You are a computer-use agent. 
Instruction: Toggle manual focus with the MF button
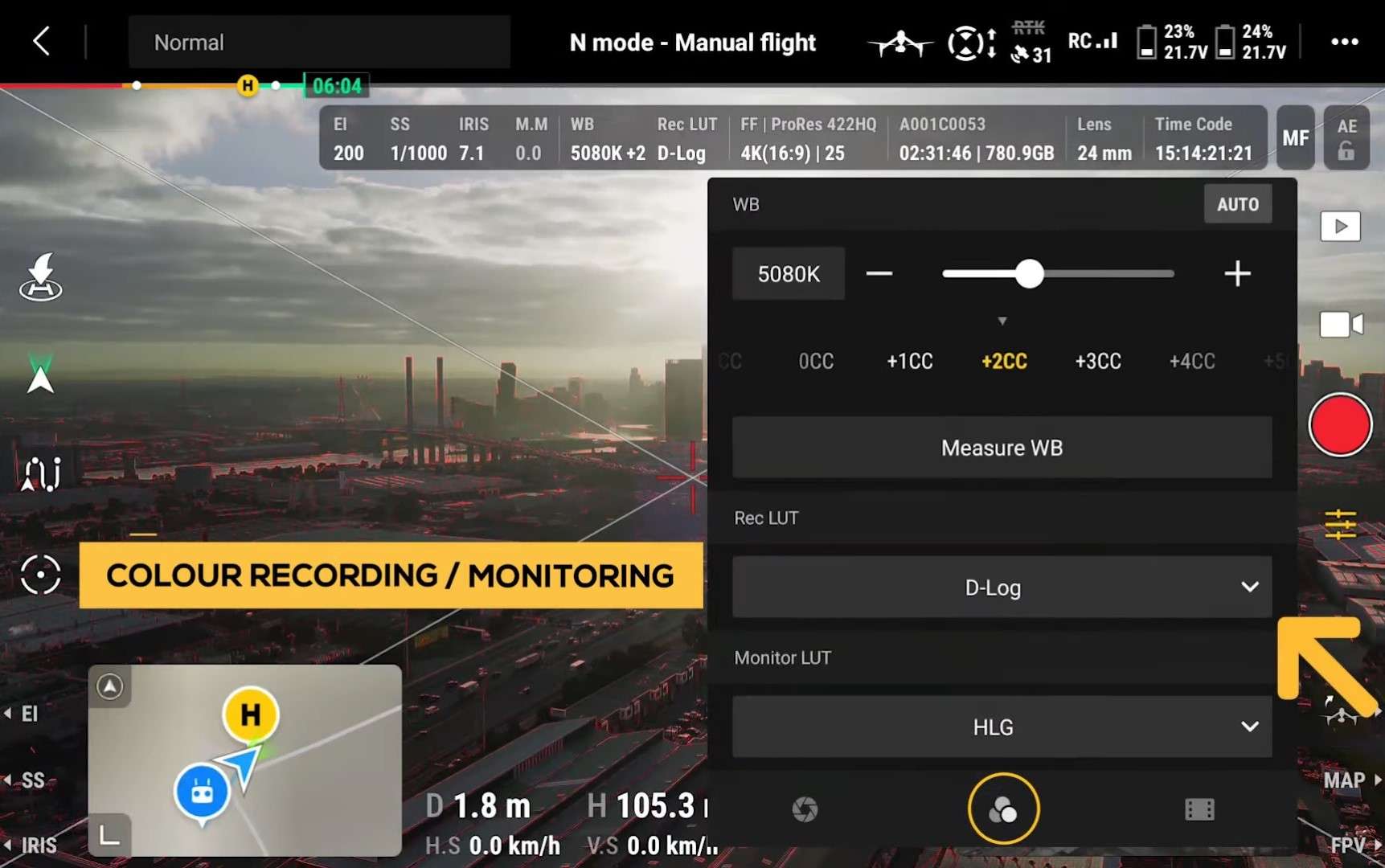coord(1295,137)
